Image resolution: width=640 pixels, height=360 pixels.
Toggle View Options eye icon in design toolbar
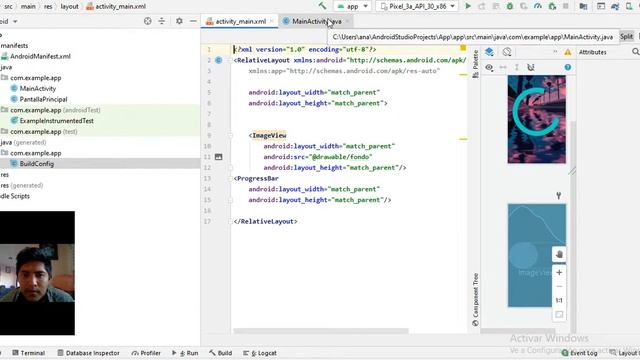[x=489, y=67]
